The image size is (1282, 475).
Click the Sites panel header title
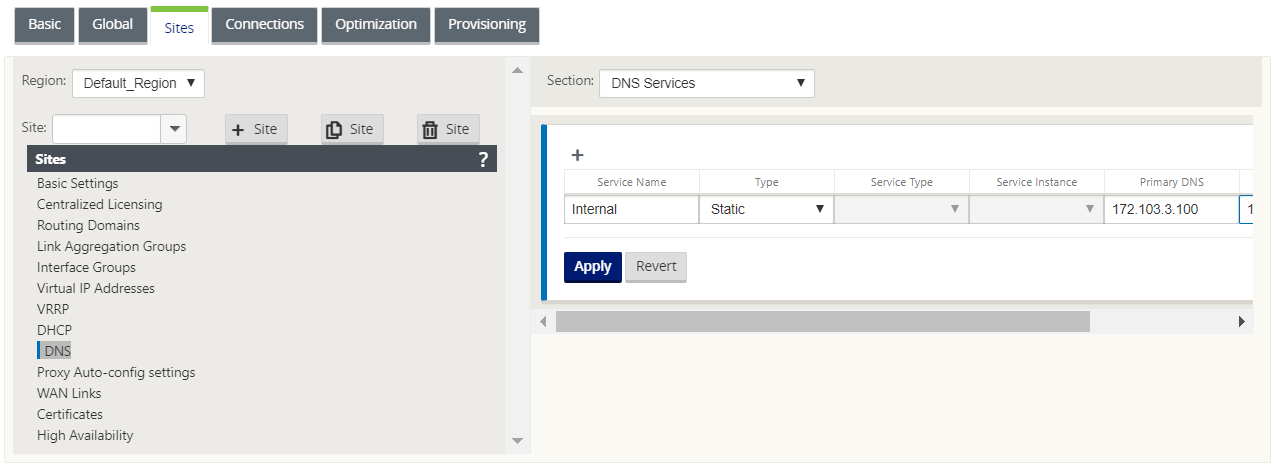[51, 159]
